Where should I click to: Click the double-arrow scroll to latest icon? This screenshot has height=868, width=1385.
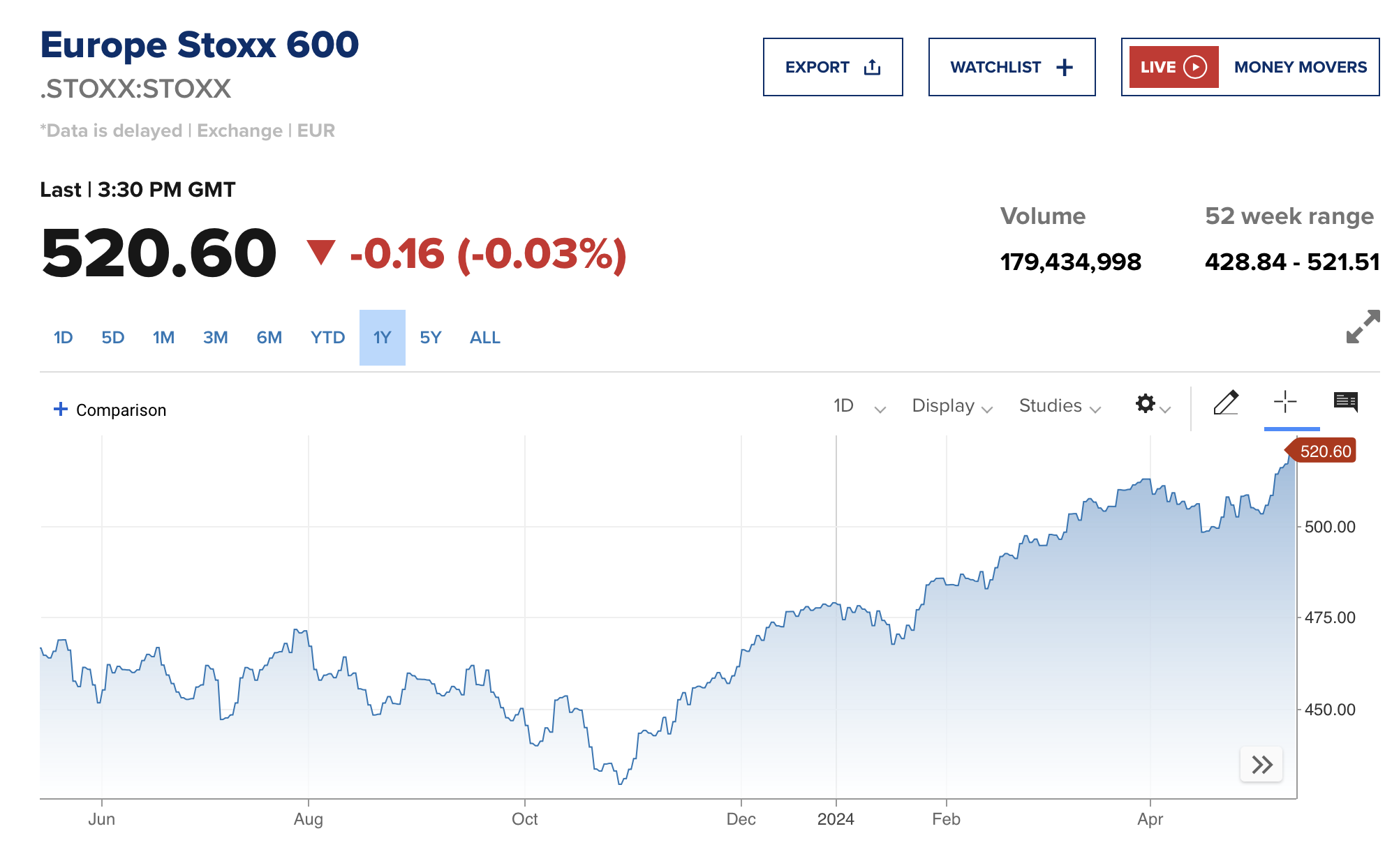coord(1261,765)
